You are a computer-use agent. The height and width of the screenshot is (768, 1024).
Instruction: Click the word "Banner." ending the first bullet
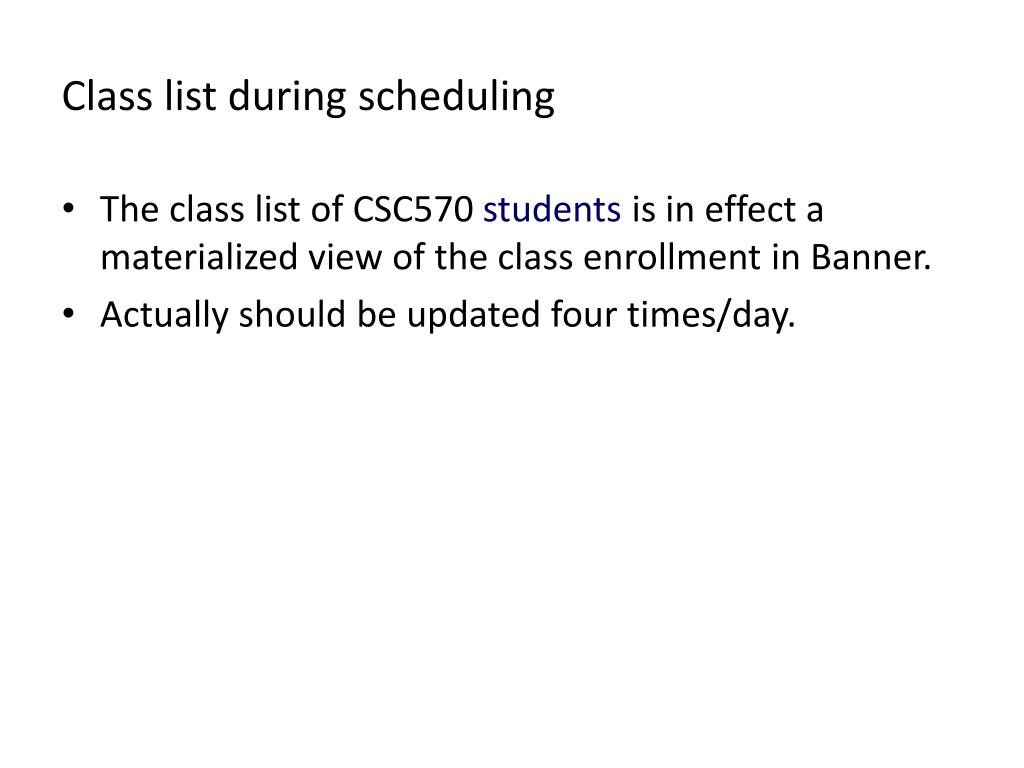click(871, 257)
